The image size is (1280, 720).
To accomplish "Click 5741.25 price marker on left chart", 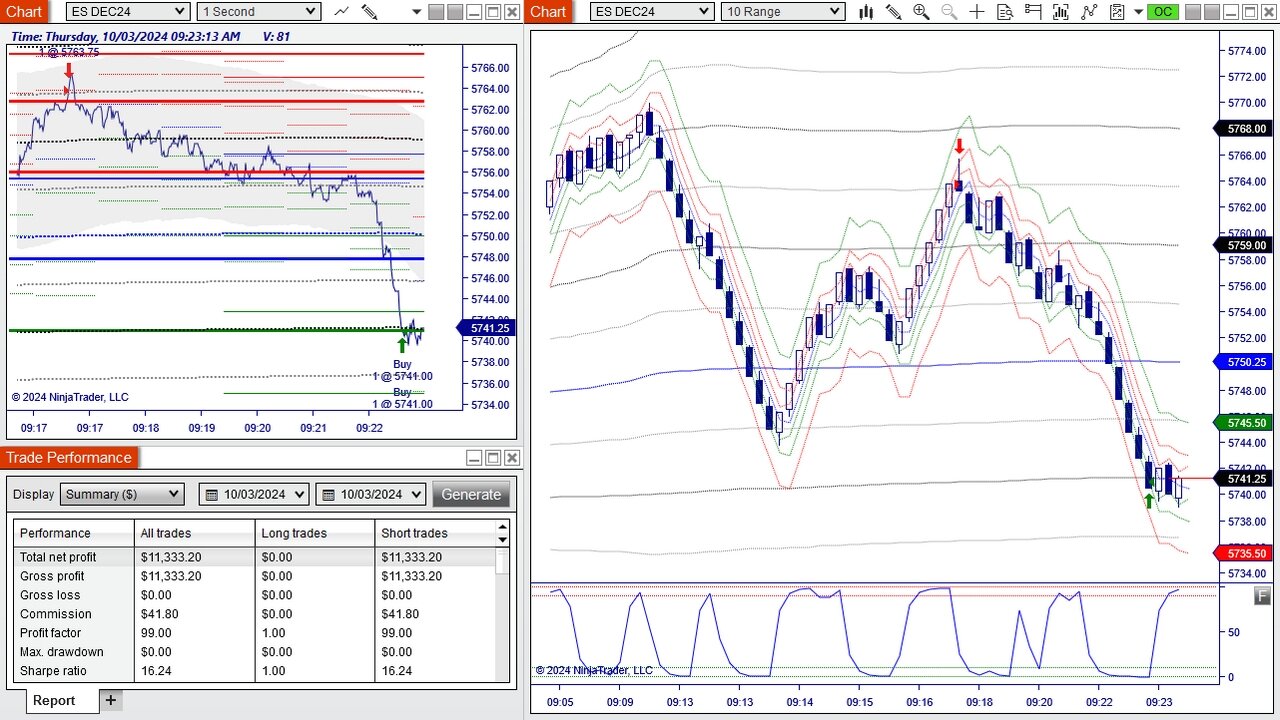I will click(x=485, y=328).
